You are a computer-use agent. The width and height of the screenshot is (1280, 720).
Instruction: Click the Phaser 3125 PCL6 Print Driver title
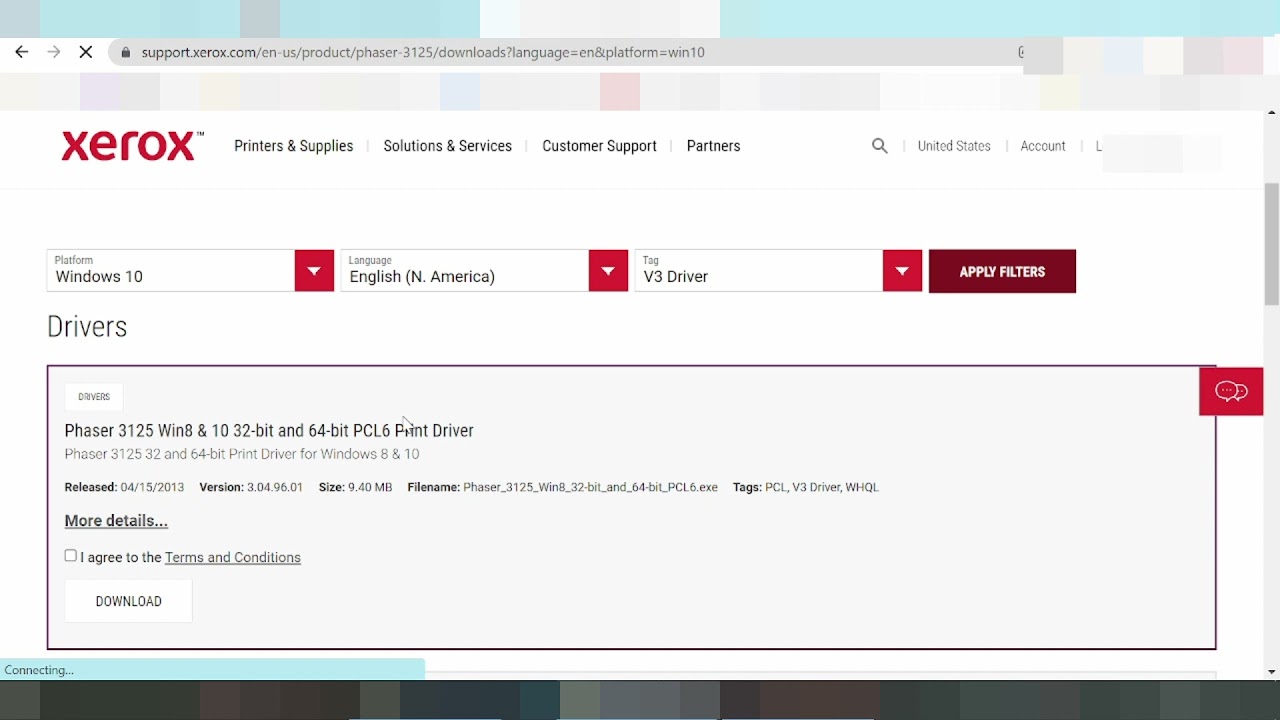pos(269,430)
